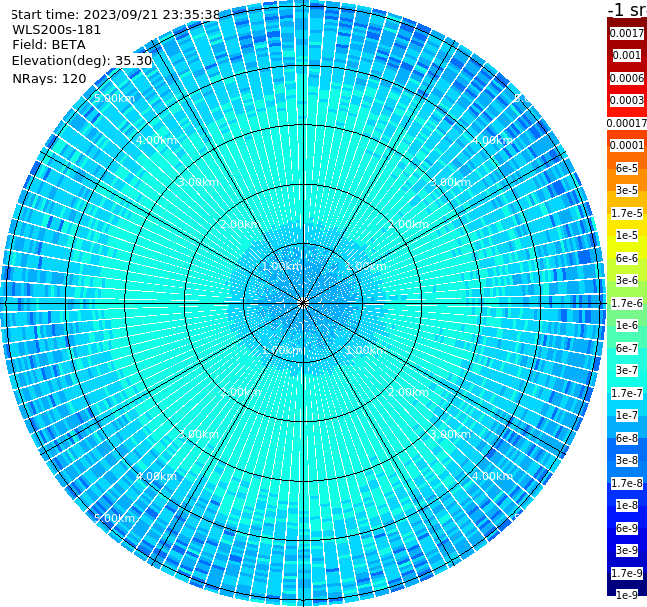Click the northwest 3.00km range ring label
Image resolution: width=647 pixels, height=607 pixels.
click(x=198, y=182)
